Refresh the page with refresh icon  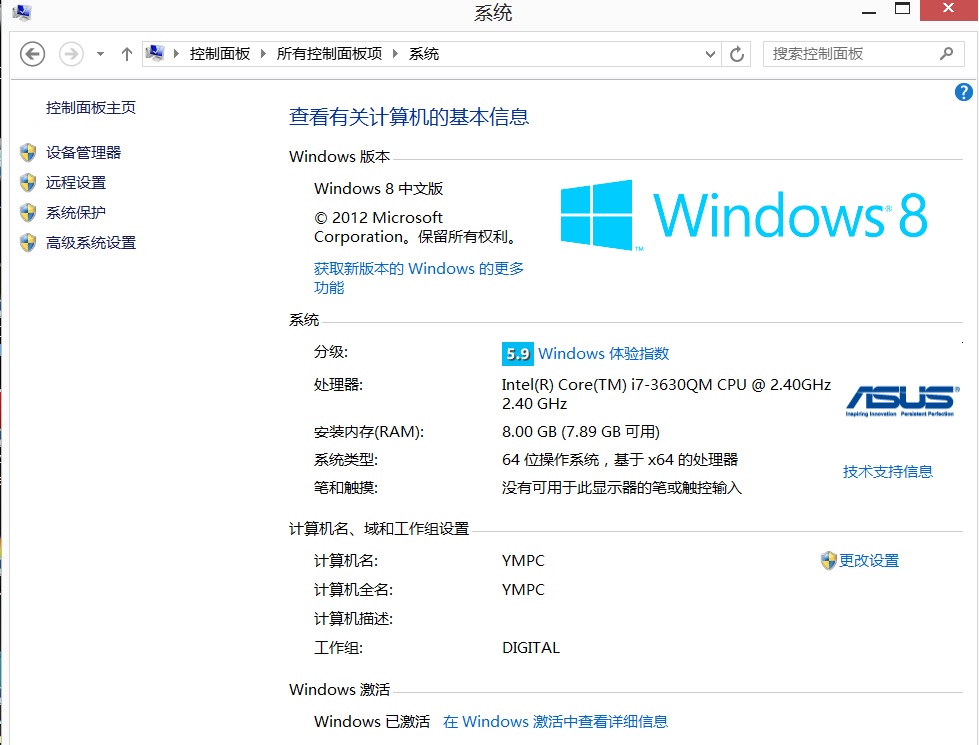(x=737, y=54)
